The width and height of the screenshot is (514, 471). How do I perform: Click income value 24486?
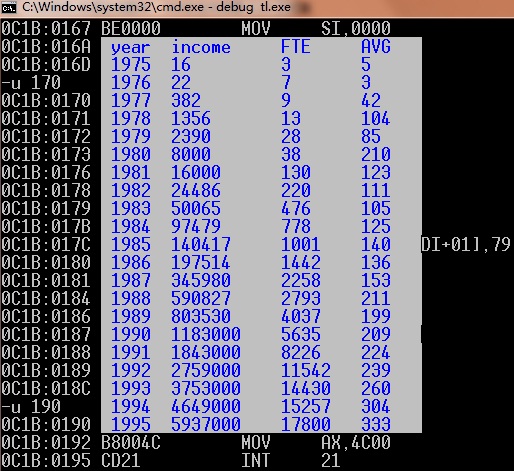(196, 190)
